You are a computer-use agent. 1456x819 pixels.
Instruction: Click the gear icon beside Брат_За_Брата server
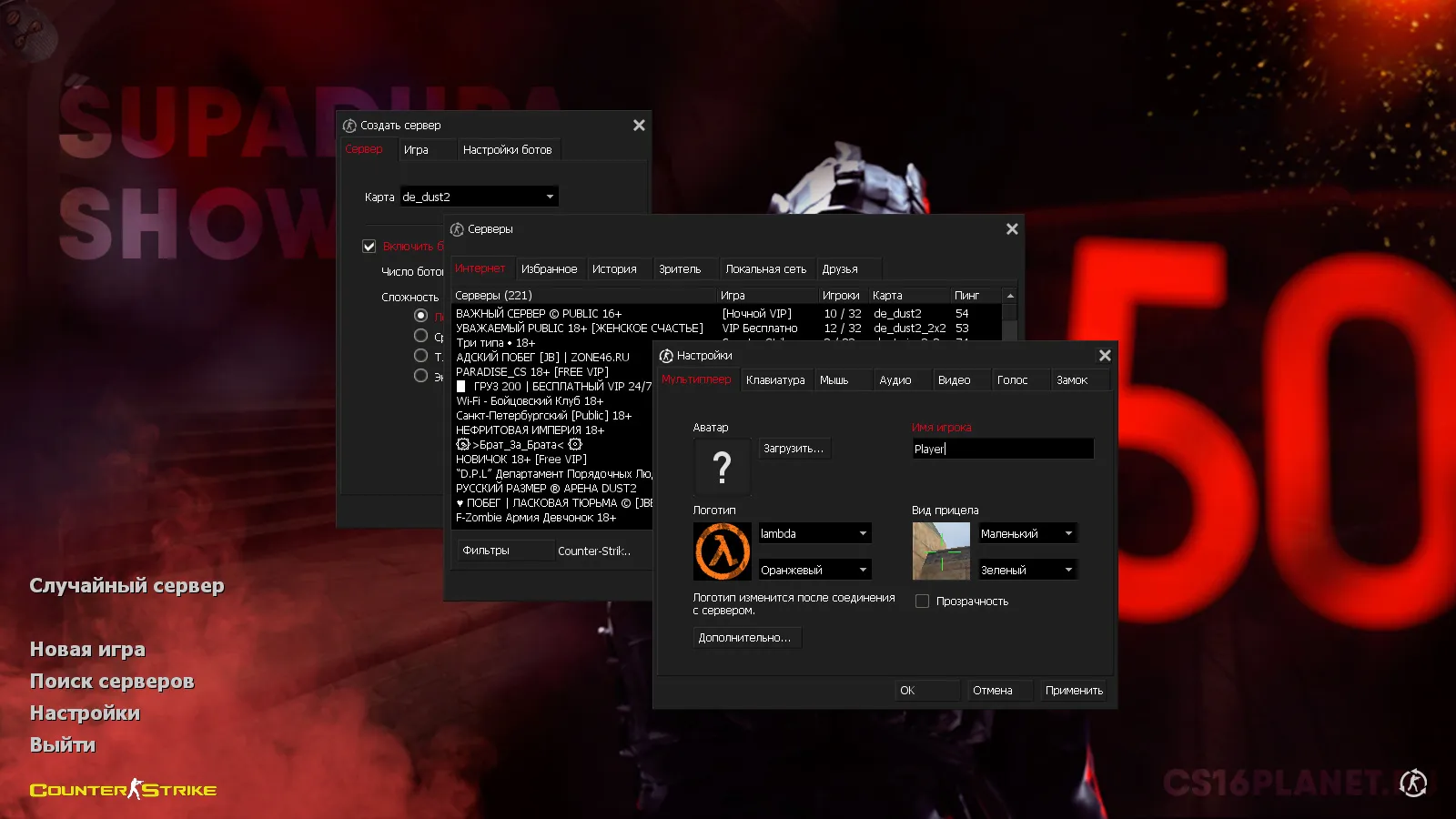pyautogui.click(x=462, y=444)
